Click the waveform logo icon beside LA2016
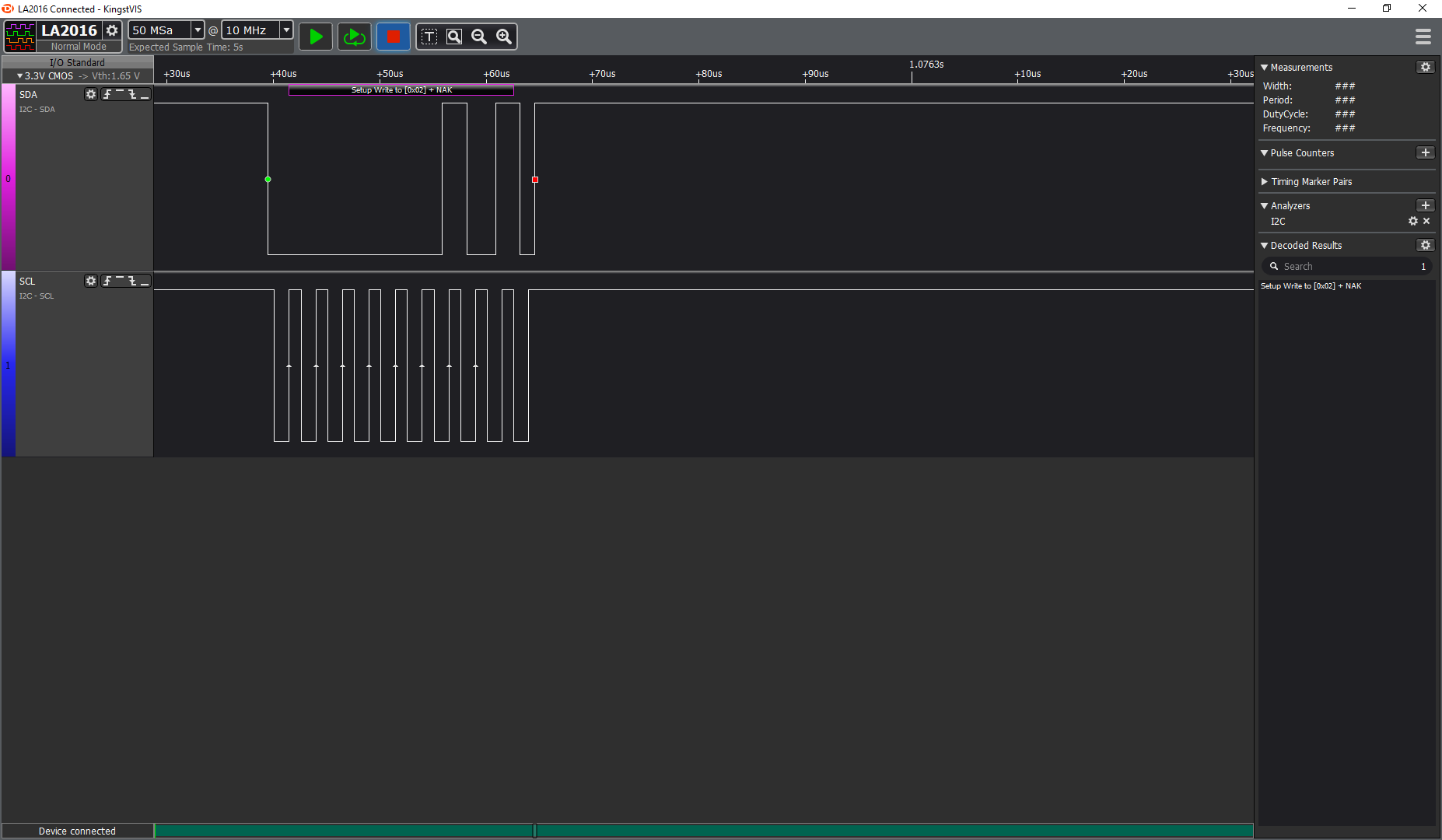 click(19, 36)
